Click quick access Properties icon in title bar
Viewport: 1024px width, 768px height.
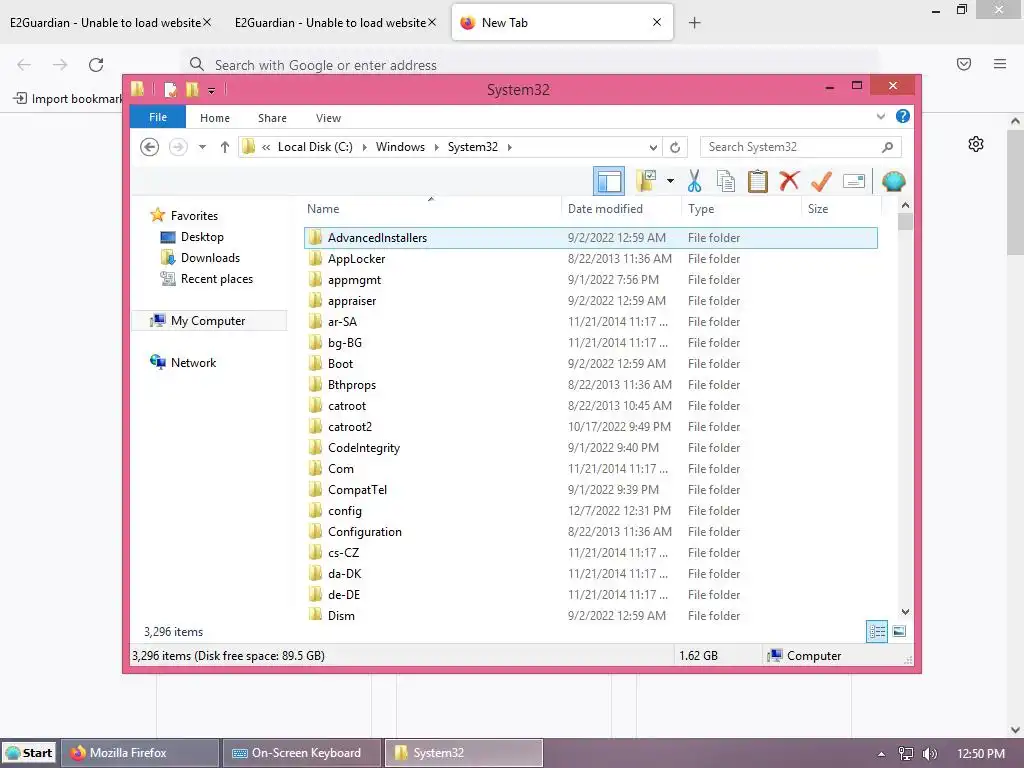point(170,89)
